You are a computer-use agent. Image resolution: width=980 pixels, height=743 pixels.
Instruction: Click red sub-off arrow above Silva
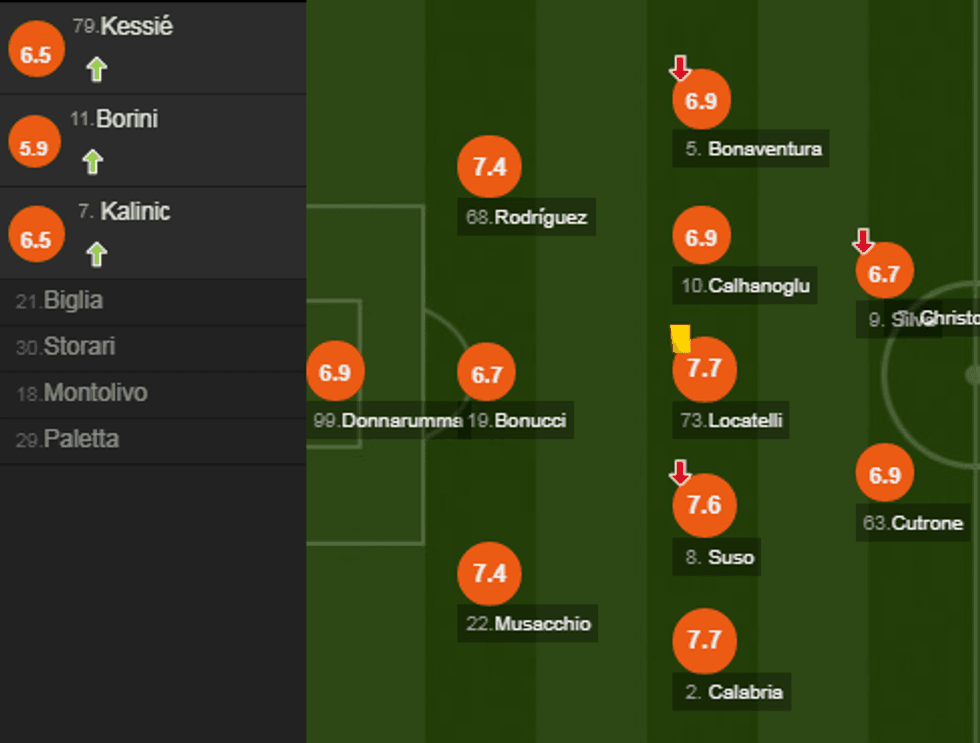point(863,241)
